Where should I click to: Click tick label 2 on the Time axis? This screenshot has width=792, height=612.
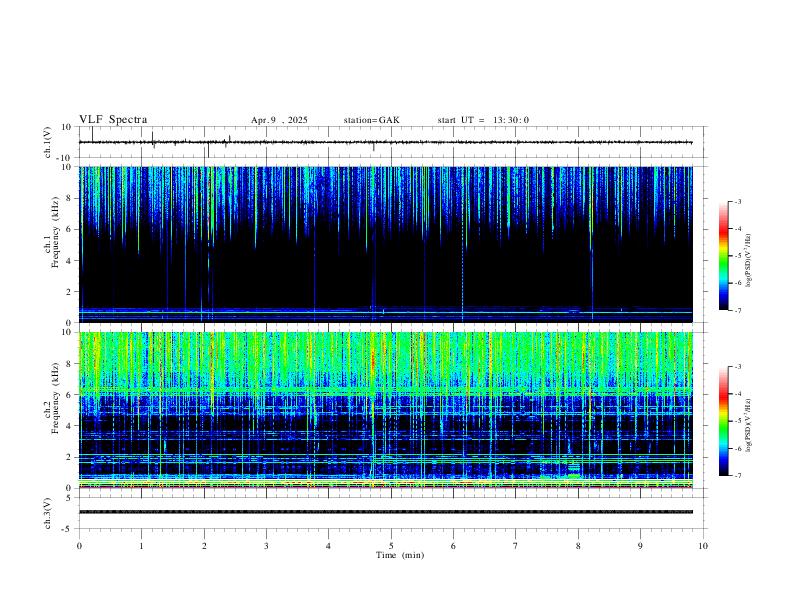point(204,546)
